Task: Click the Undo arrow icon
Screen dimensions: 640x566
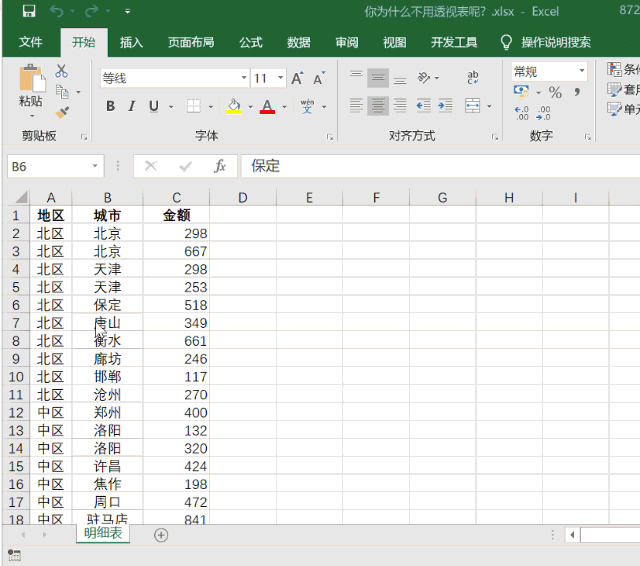Action: point(57,11)
